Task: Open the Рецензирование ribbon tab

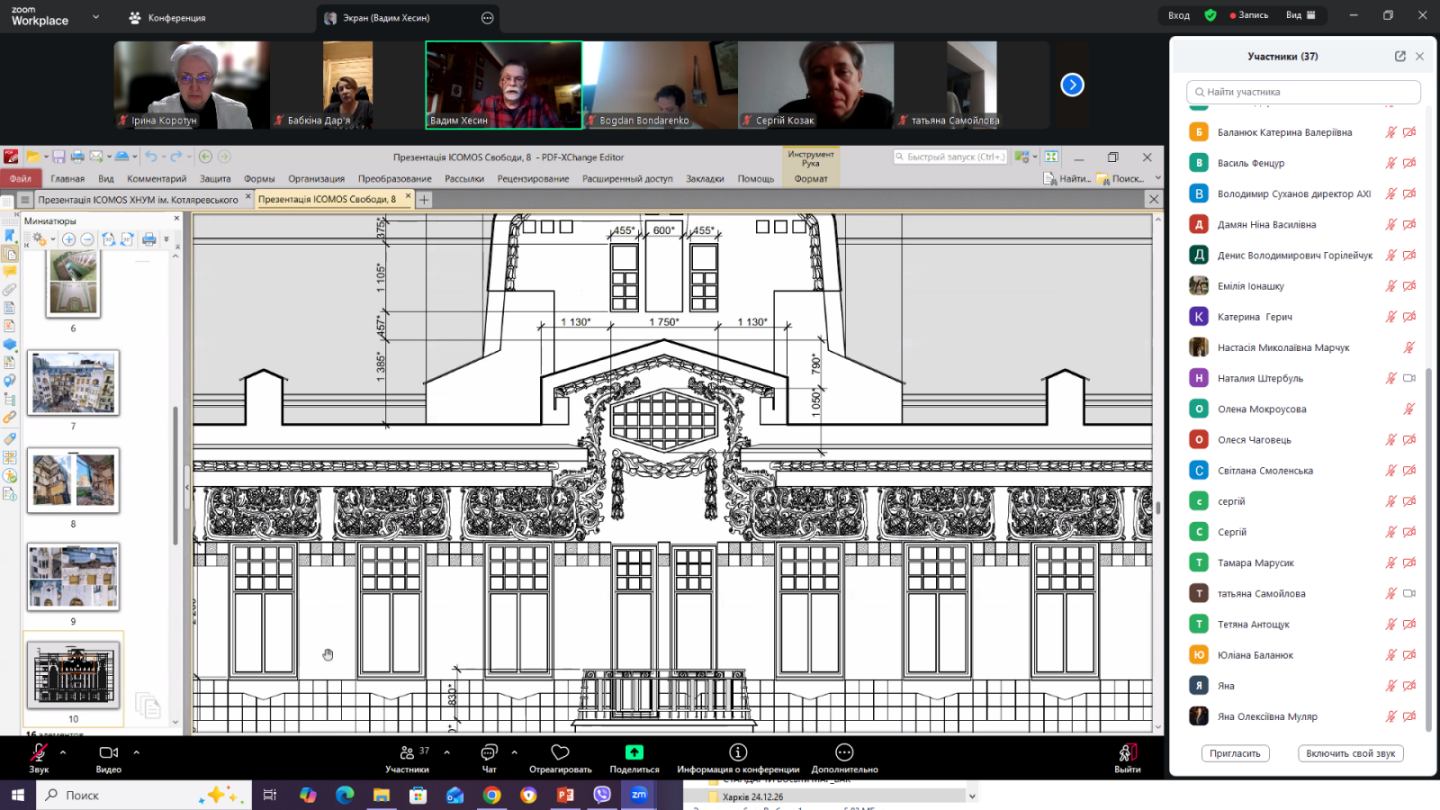Action: 533,179
